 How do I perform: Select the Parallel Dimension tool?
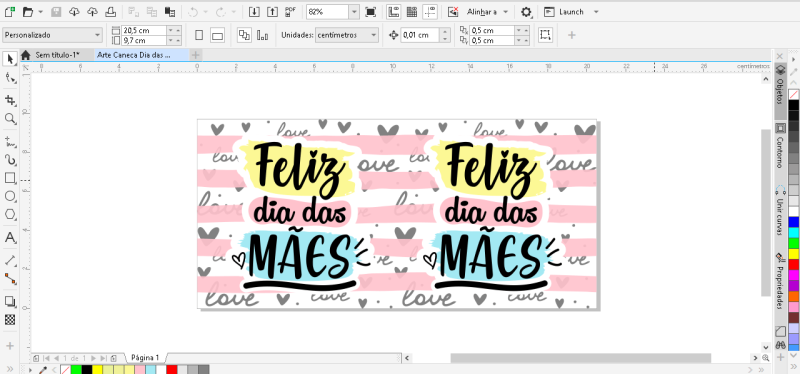[x=10, y=260]
